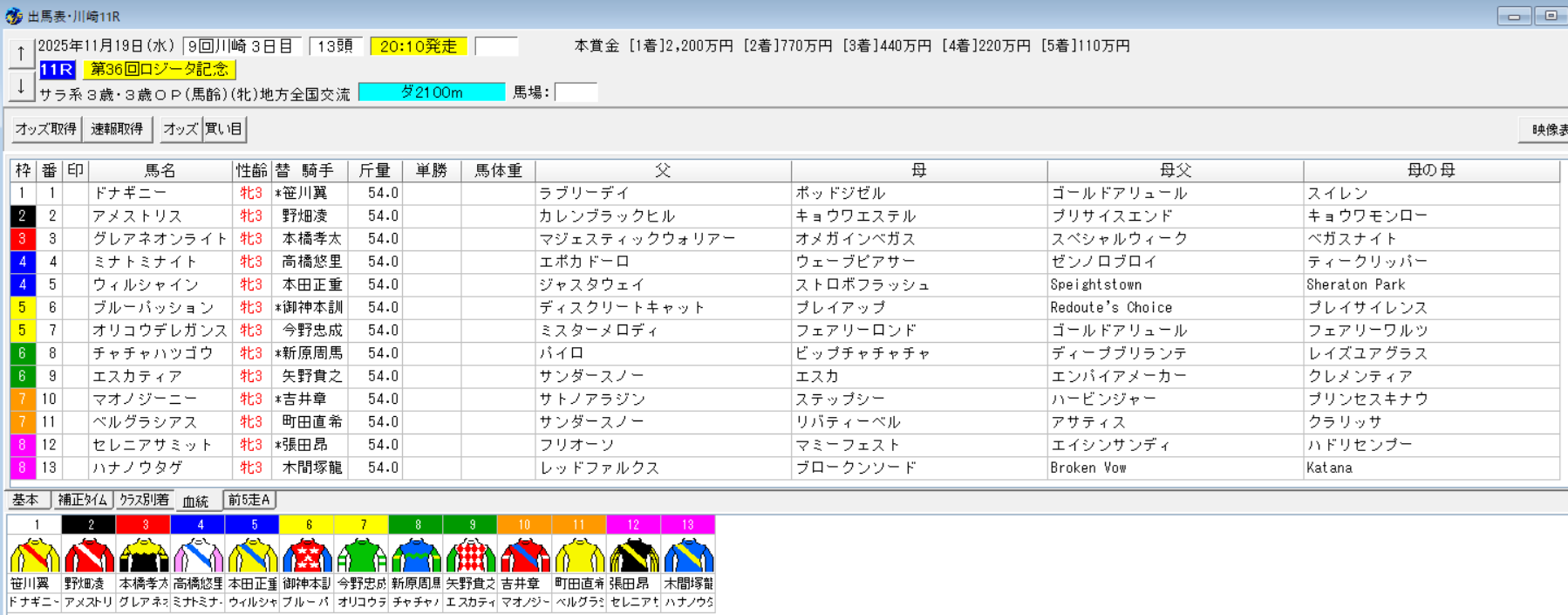Screen dimensions: 1568x615
Task: Click the cyan ダ2100m course label
Action: [x=432, y=92]
